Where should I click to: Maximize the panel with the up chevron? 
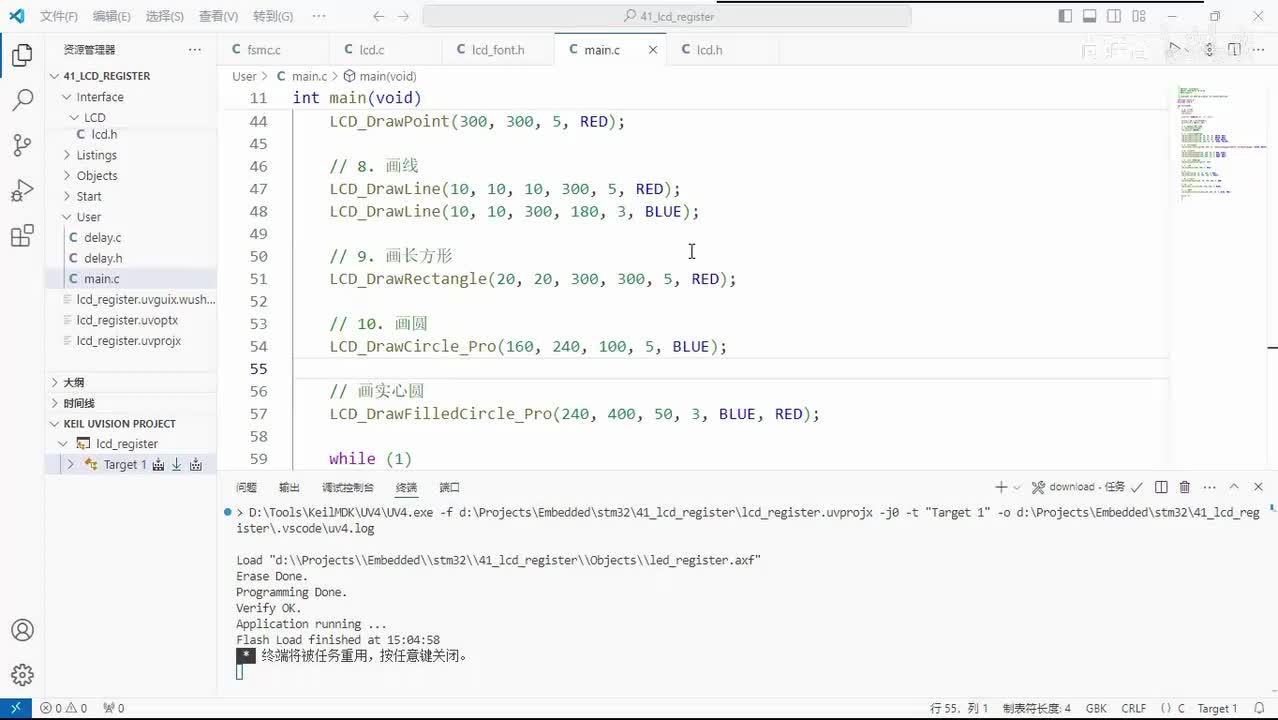tap(1233, 487)
